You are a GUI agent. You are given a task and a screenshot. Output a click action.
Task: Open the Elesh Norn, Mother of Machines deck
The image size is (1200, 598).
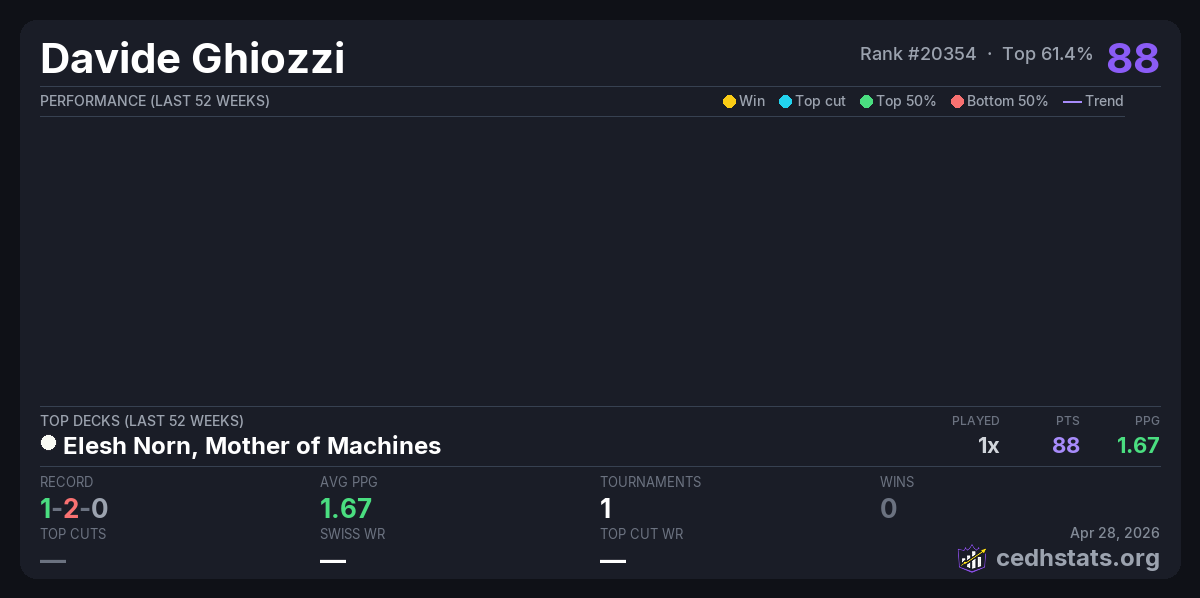click(x=252, y=446)
